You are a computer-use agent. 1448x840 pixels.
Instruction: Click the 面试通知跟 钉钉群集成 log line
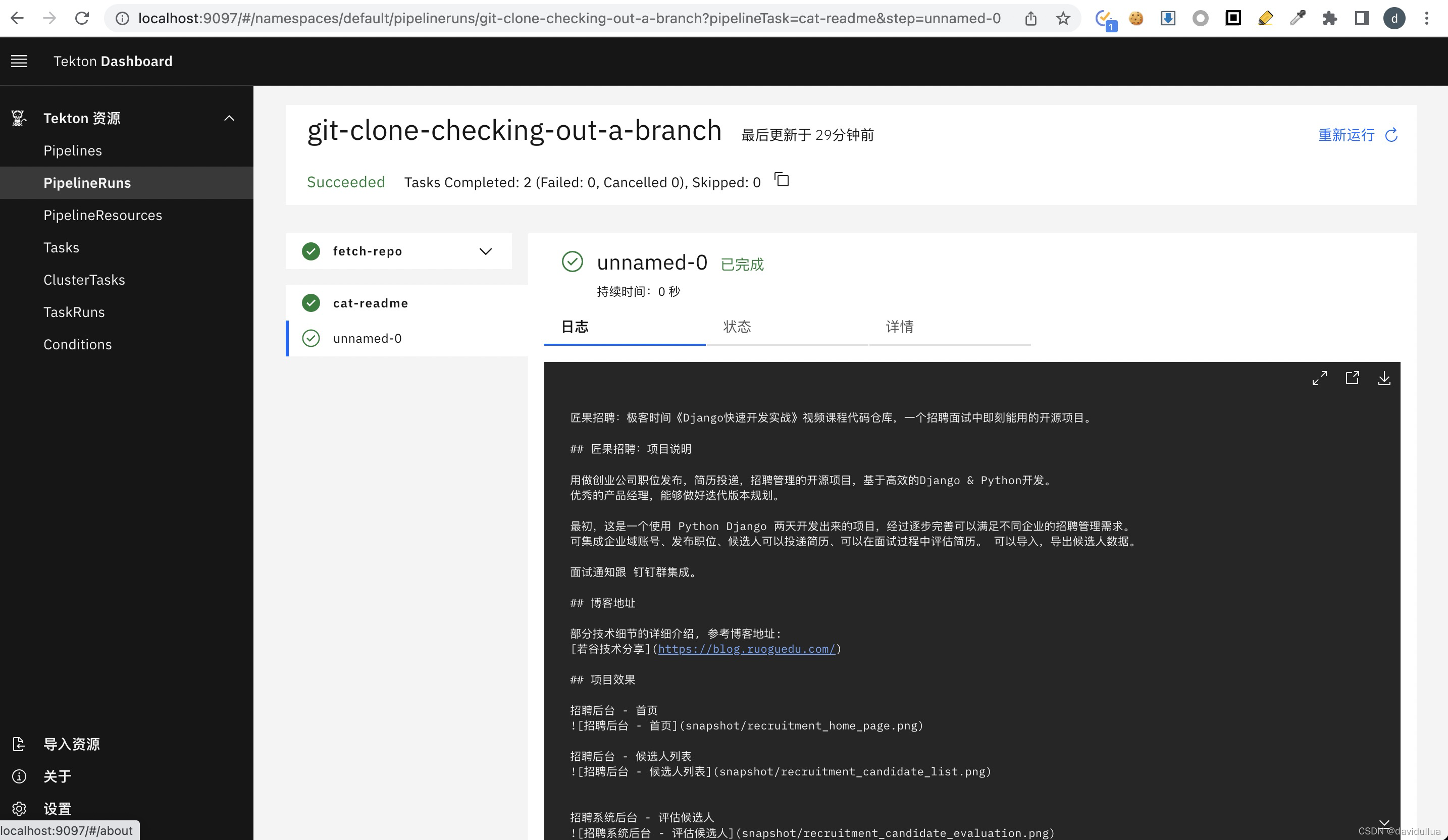click(x=633, y=572)
